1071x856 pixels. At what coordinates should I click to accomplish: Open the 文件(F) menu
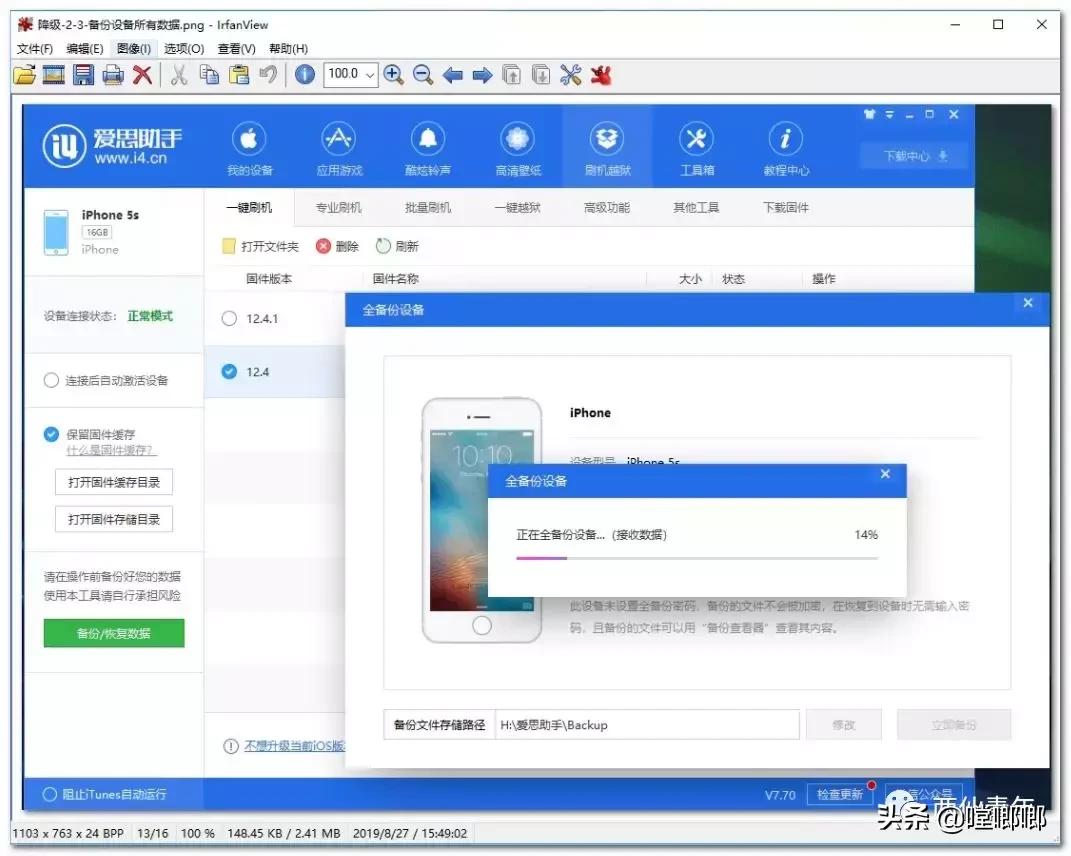tap(33, 47)
